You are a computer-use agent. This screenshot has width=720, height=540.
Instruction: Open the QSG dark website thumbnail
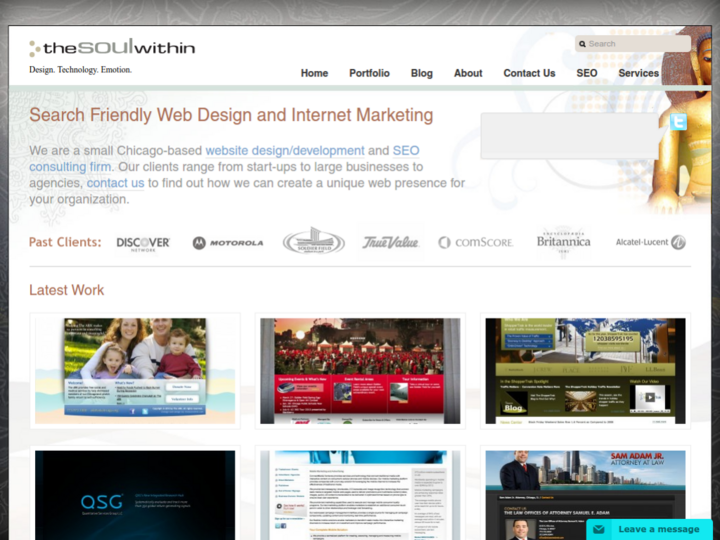[135, 490]
